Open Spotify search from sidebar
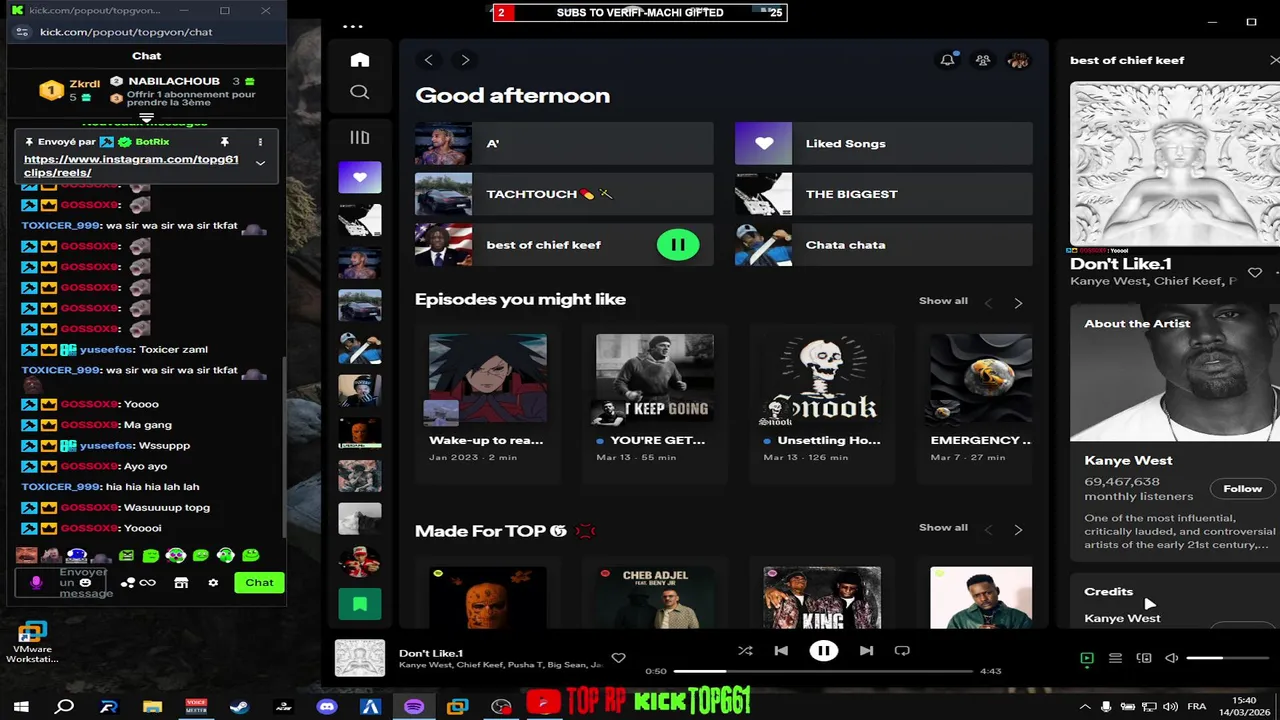The height and width of the screenshot is (720, 1280). click(x=360, y=92)
